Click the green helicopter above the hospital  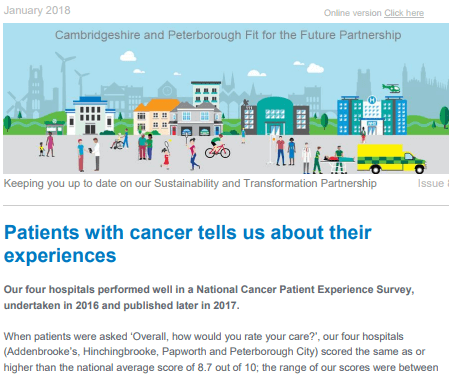click(x=391, y=88)
